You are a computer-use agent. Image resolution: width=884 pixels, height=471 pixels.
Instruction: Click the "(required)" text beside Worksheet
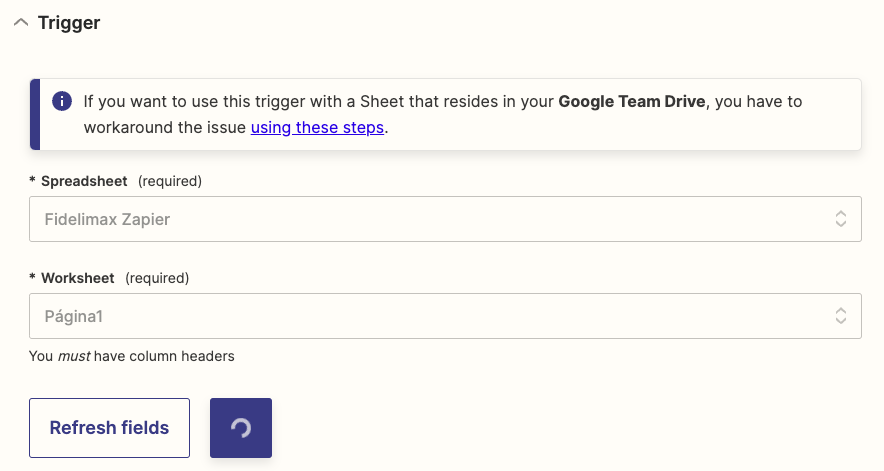[157, 278]
